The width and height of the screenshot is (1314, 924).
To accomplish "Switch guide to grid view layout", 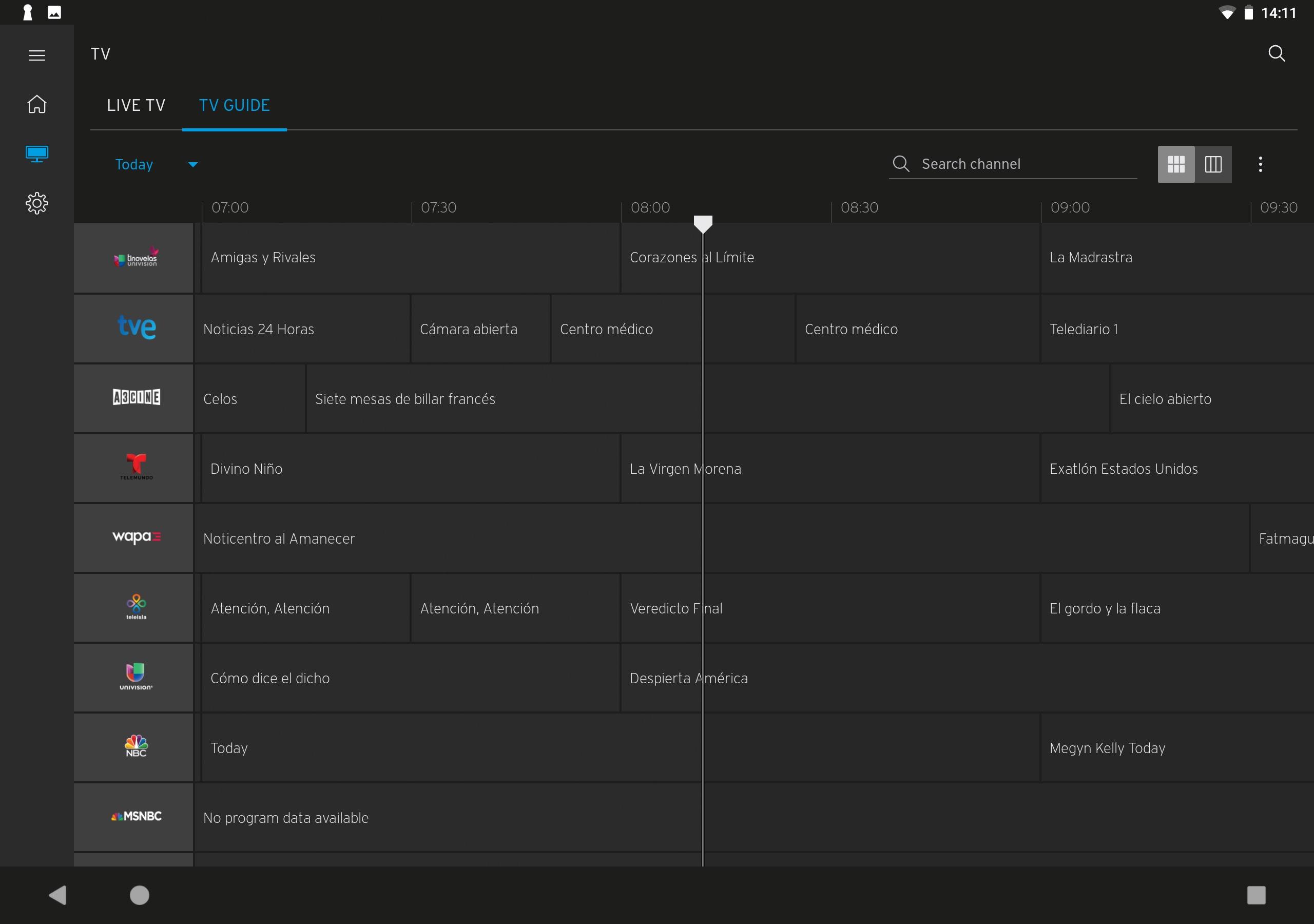I will pos(1175,164).
